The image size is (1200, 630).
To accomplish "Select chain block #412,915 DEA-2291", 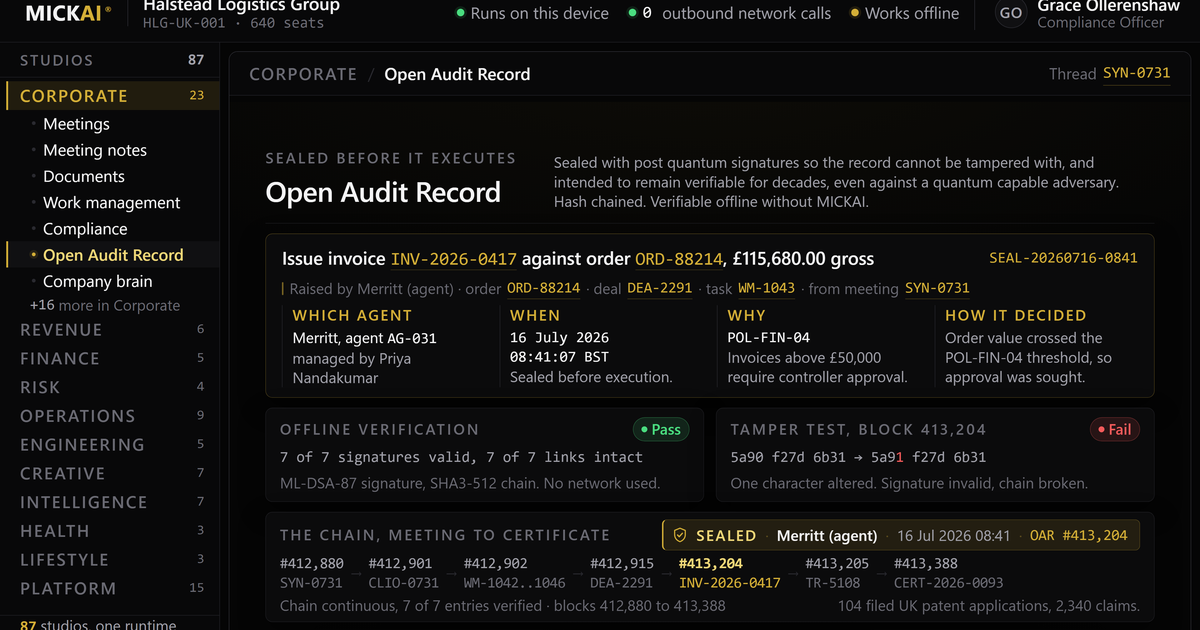I will (x=622, y=573).
